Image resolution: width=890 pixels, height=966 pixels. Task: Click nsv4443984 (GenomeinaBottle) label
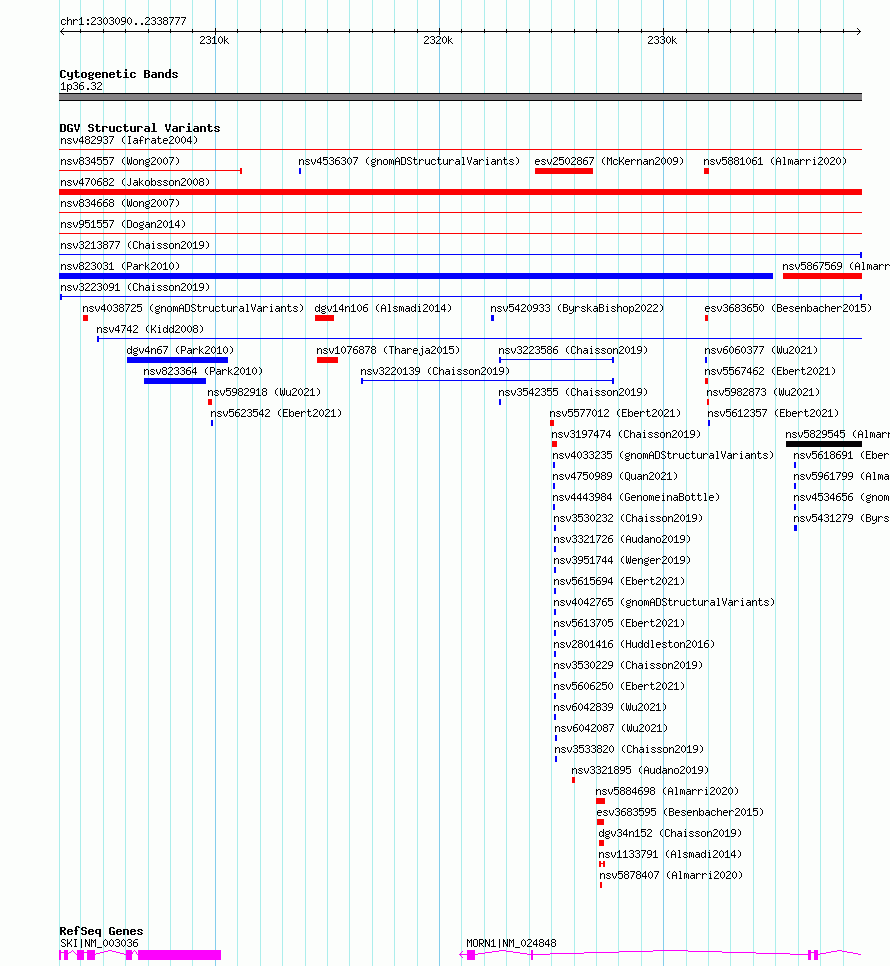(636, 497)
